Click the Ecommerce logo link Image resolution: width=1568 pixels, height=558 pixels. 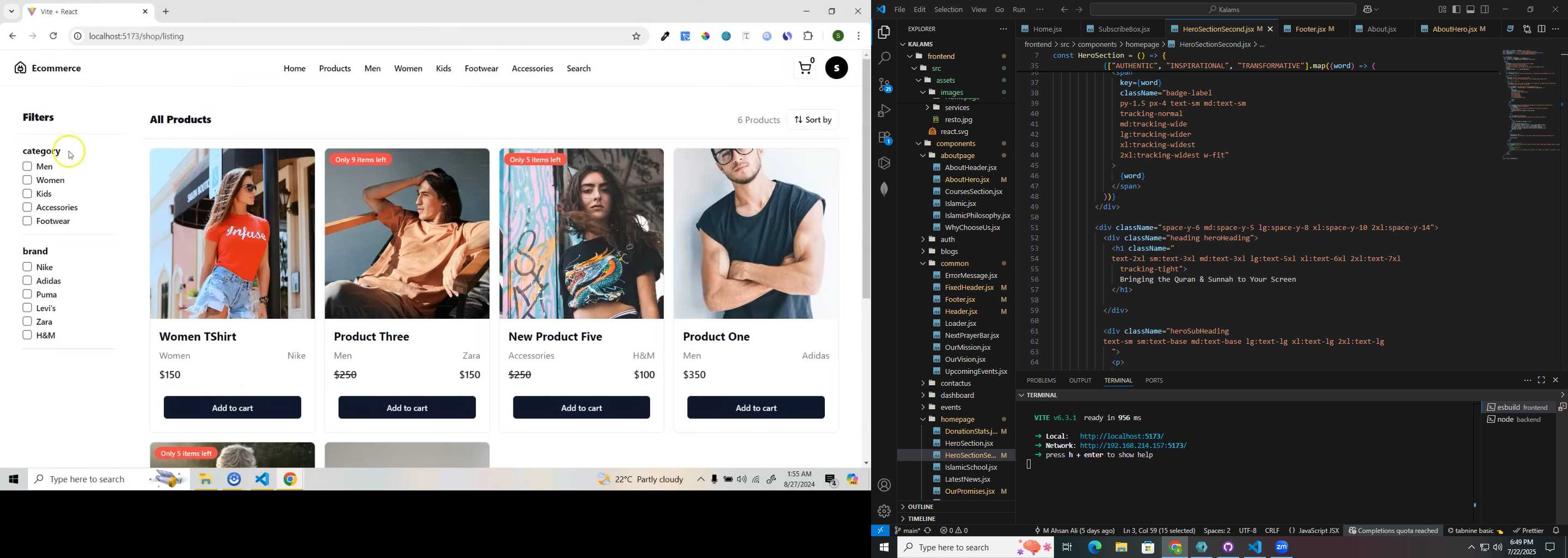[x=48, y=68]
